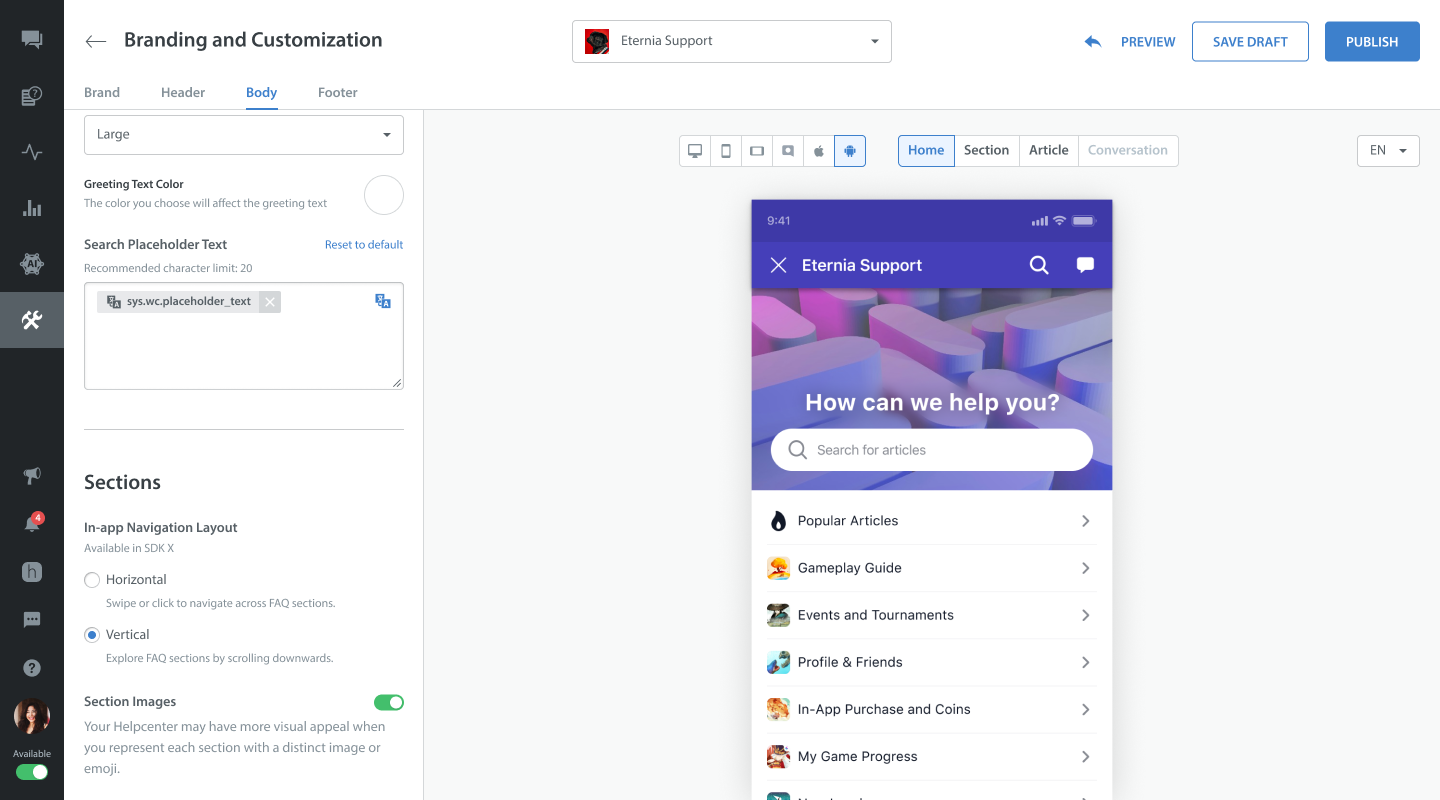Click the search icon in Eternia Support header
Screen dimensions: 1440x800
tap(1039, 265)
